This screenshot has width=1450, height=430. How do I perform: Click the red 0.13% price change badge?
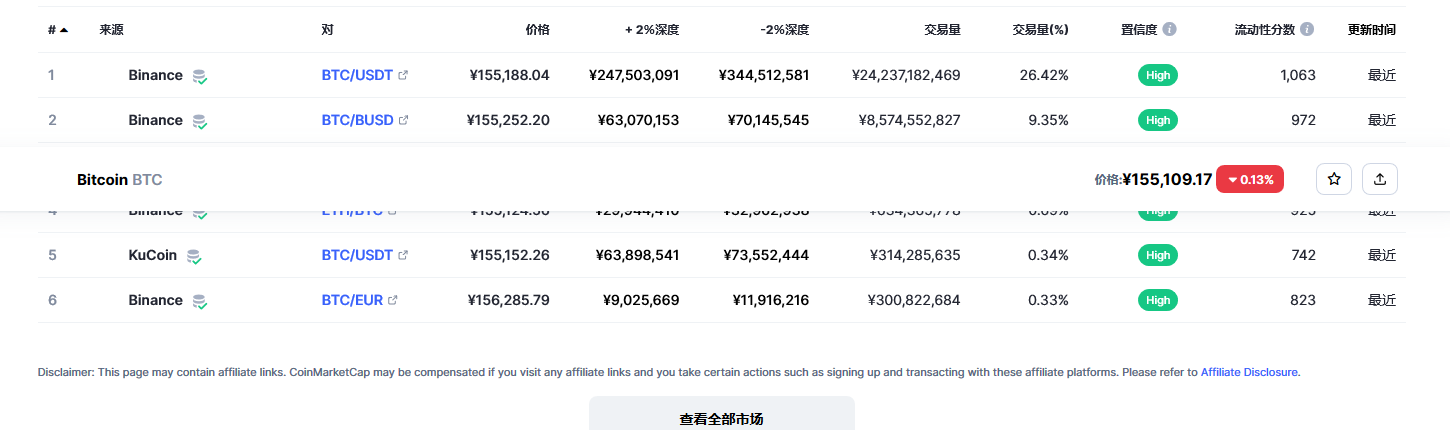[1250, 180]
